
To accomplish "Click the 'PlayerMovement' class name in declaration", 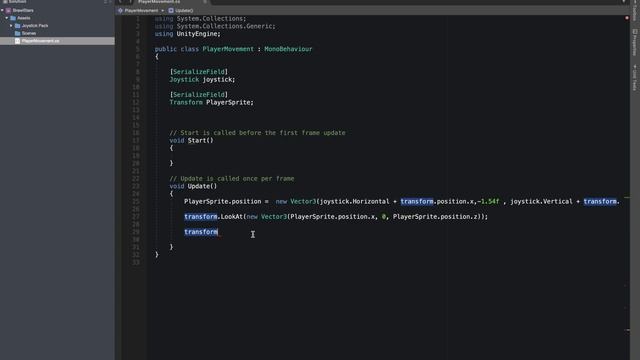I will point(228,49).
